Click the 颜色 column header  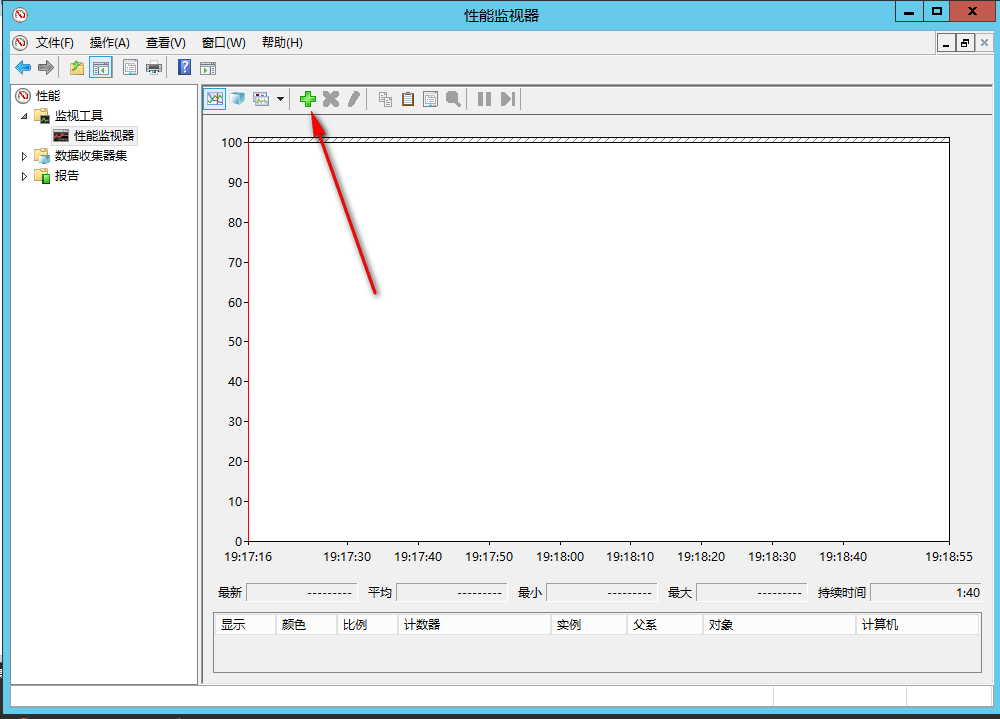[305, 625]
